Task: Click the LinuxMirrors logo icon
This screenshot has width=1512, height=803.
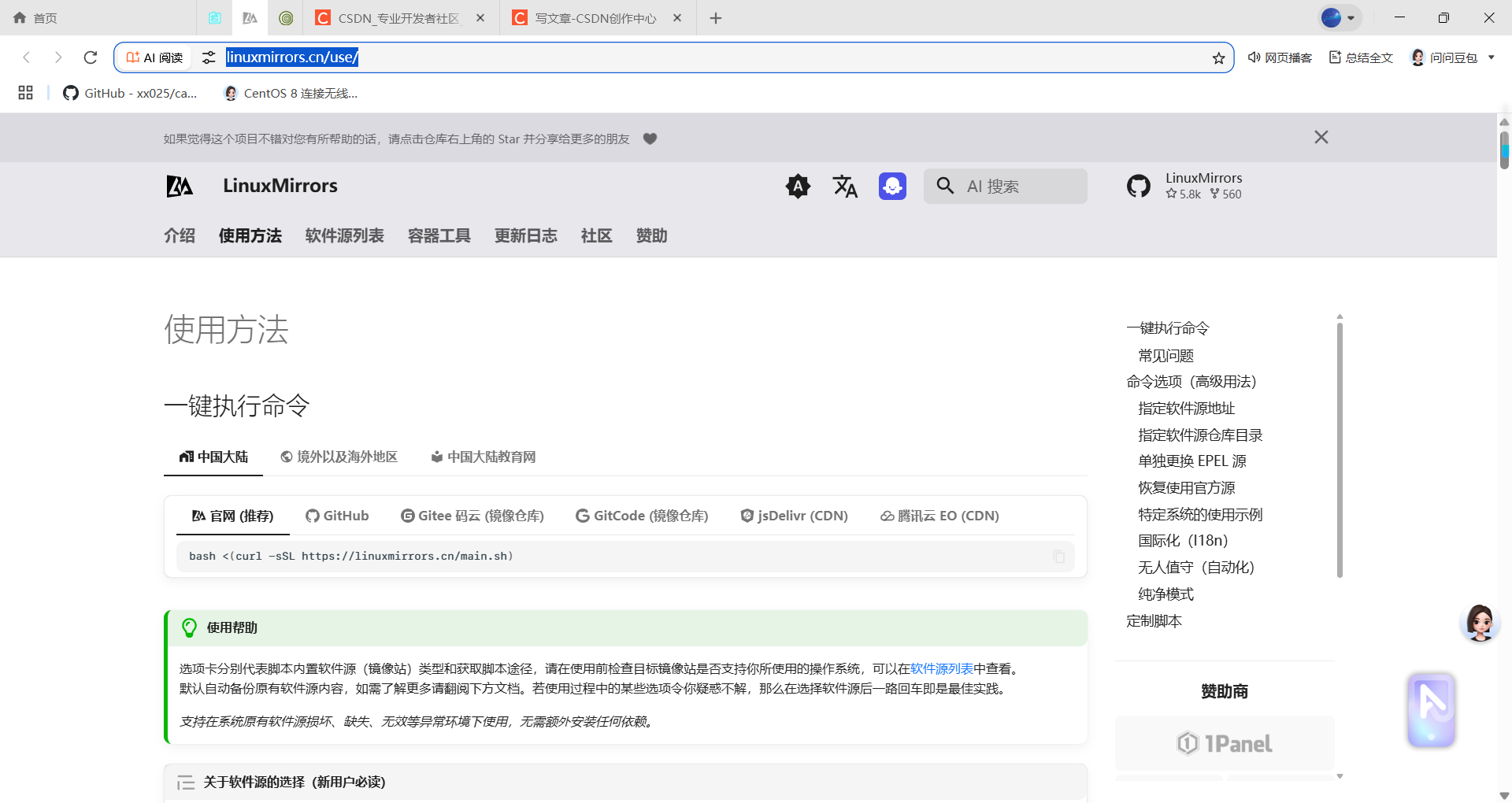Action: click(180, 186)
